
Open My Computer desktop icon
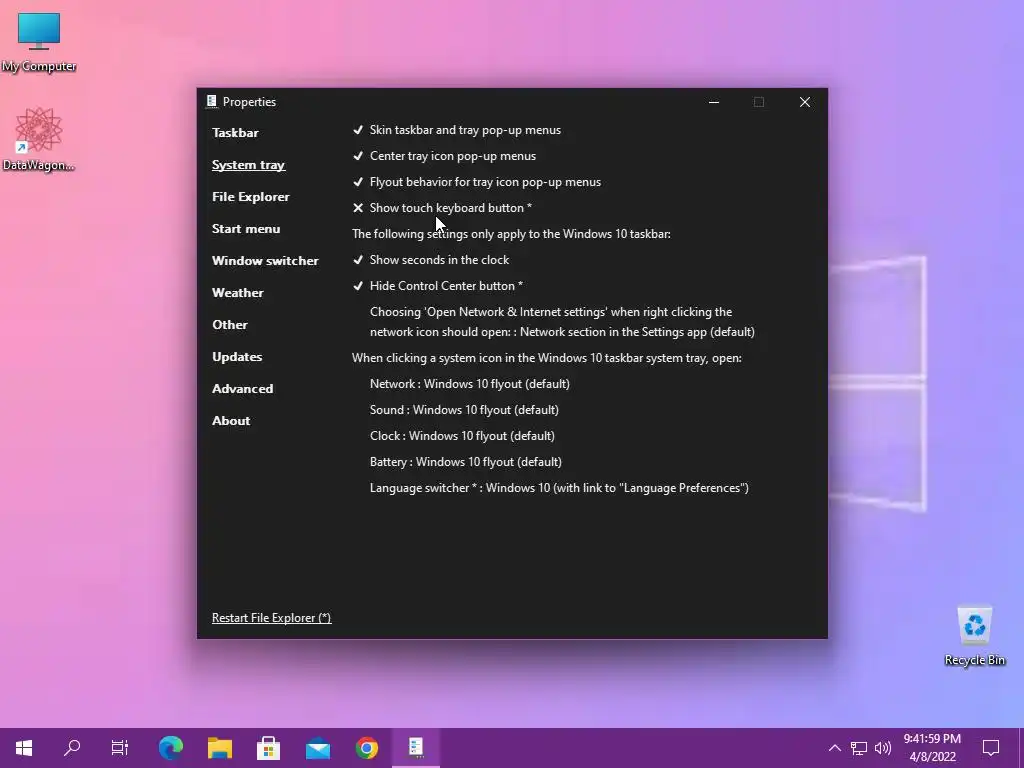(39, 42)
